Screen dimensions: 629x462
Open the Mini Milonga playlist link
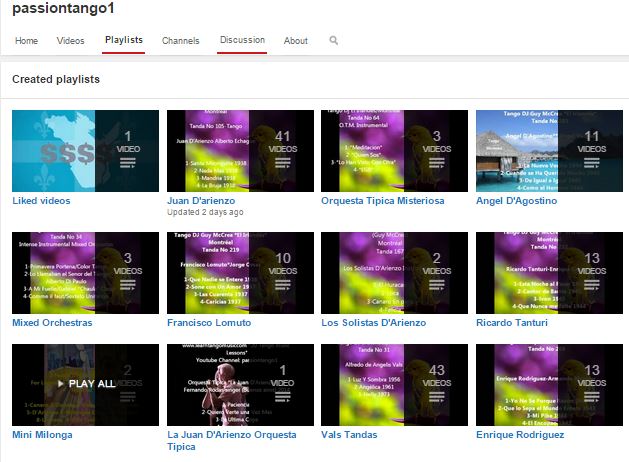tap(42, 435)
